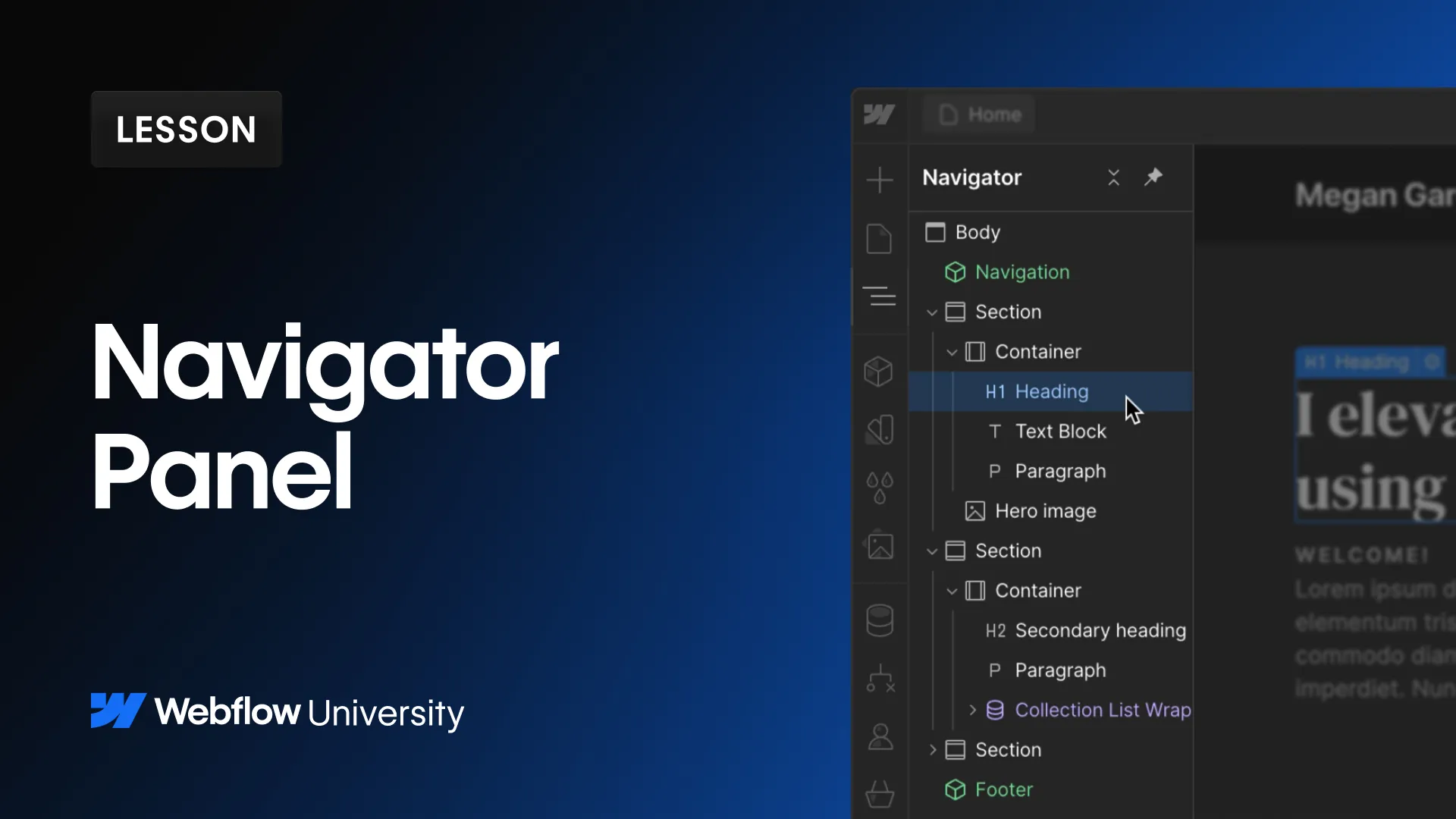Open the Add Elements panel
The image size is (1456, 819).
[880, 180]
